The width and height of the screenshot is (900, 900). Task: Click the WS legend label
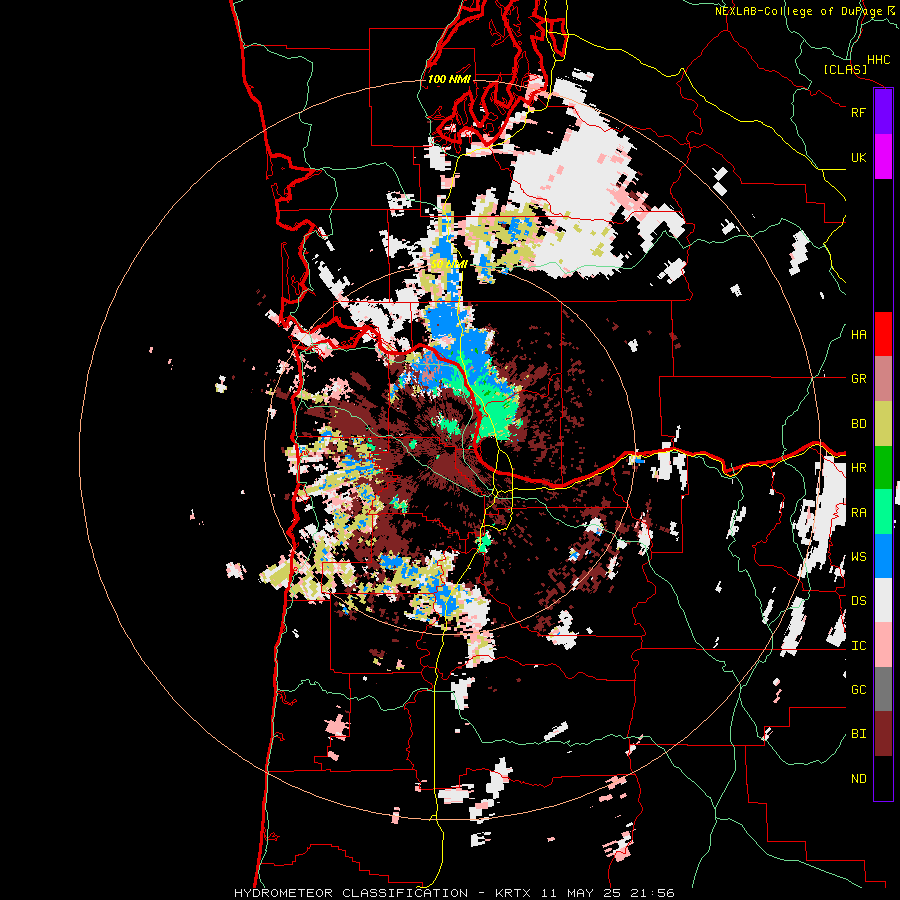coord(858,557)
